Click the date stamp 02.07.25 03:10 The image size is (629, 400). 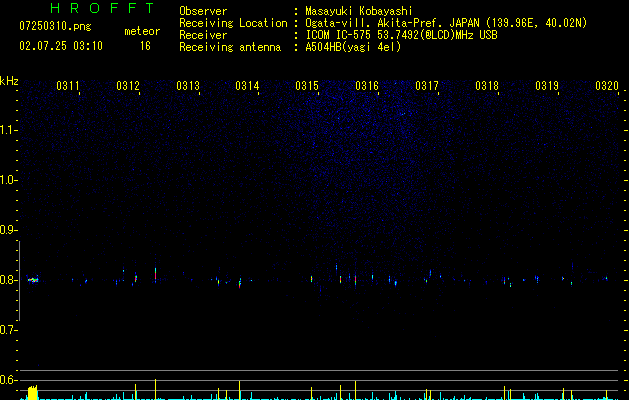click(61, 46)
